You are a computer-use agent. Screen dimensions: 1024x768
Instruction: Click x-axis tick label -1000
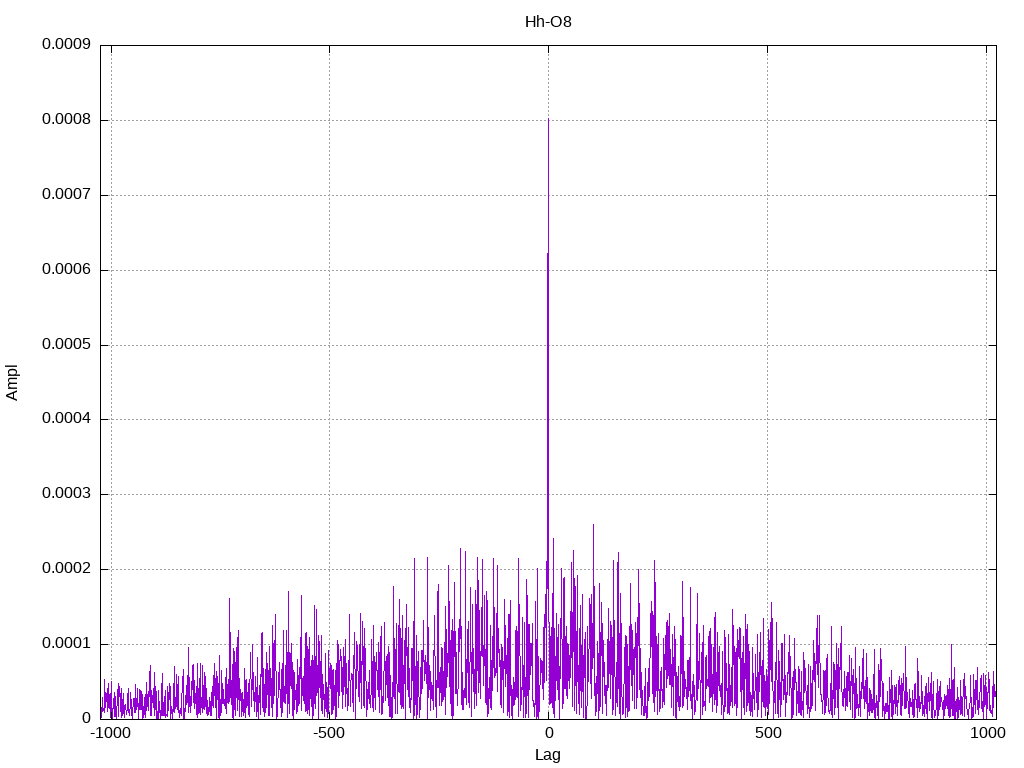[x=110, y=733]
